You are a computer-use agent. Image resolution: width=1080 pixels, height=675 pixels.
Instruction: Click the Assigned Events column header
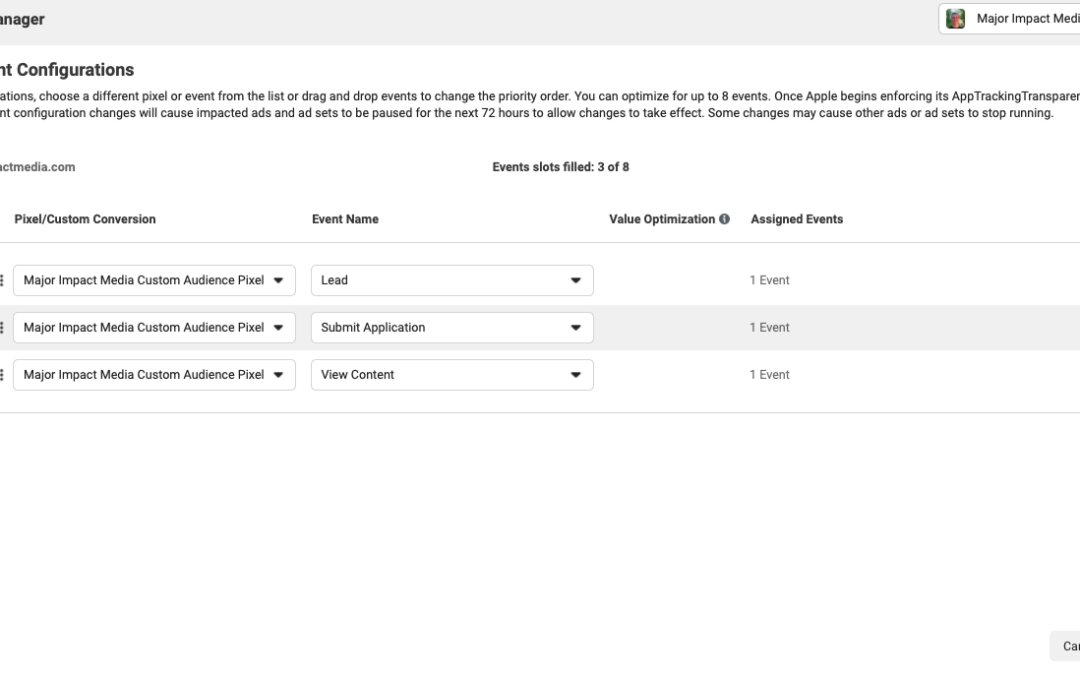[x=797, y=219]
